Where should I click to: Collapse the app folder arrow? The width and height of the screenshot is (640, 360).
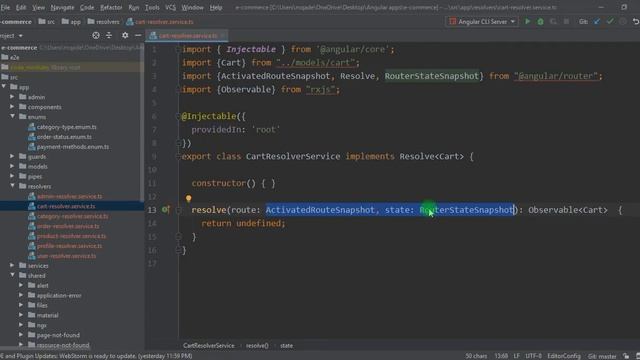click(x=4, y=87)
